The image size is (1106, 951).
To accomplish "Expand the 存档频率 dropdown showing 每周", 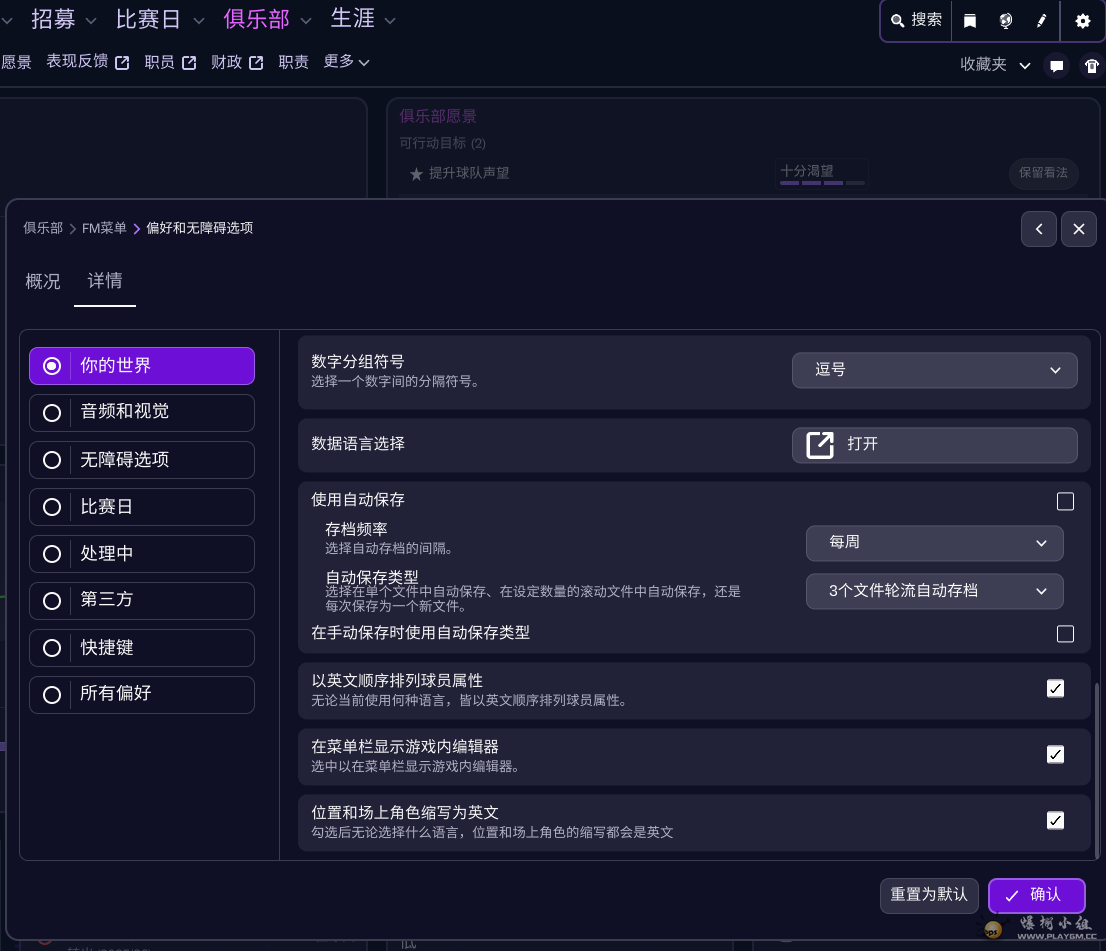I will (934, 542).
